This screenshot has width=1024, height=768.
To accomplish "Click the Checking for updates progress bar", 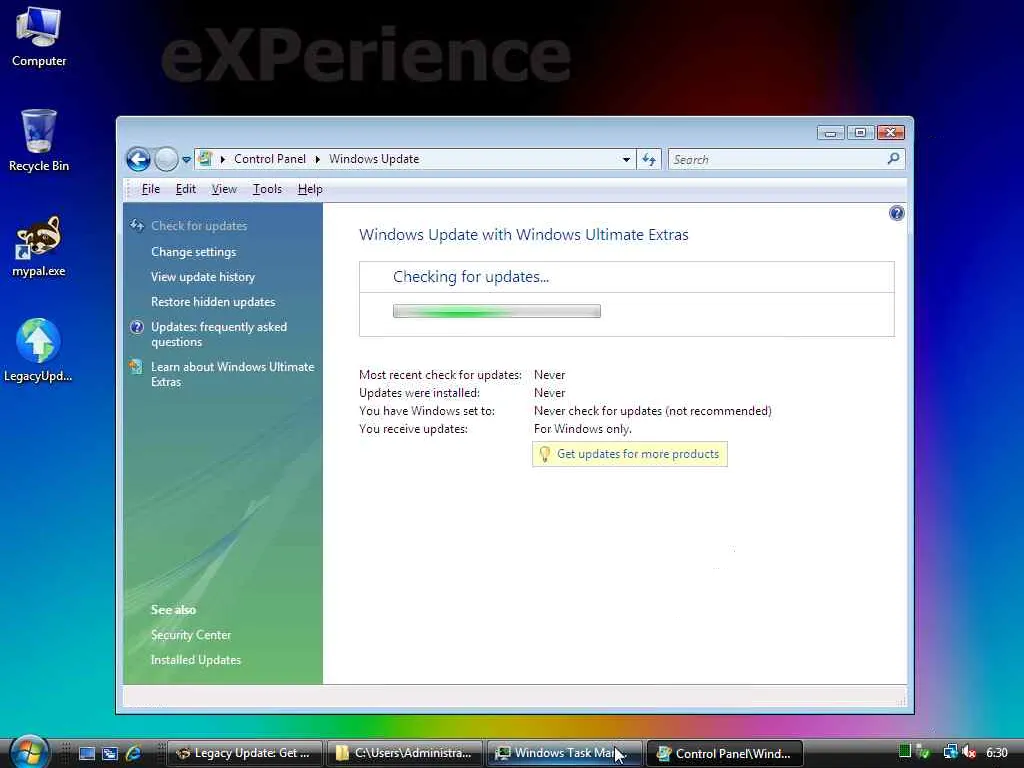I will (x=496, y=312).
